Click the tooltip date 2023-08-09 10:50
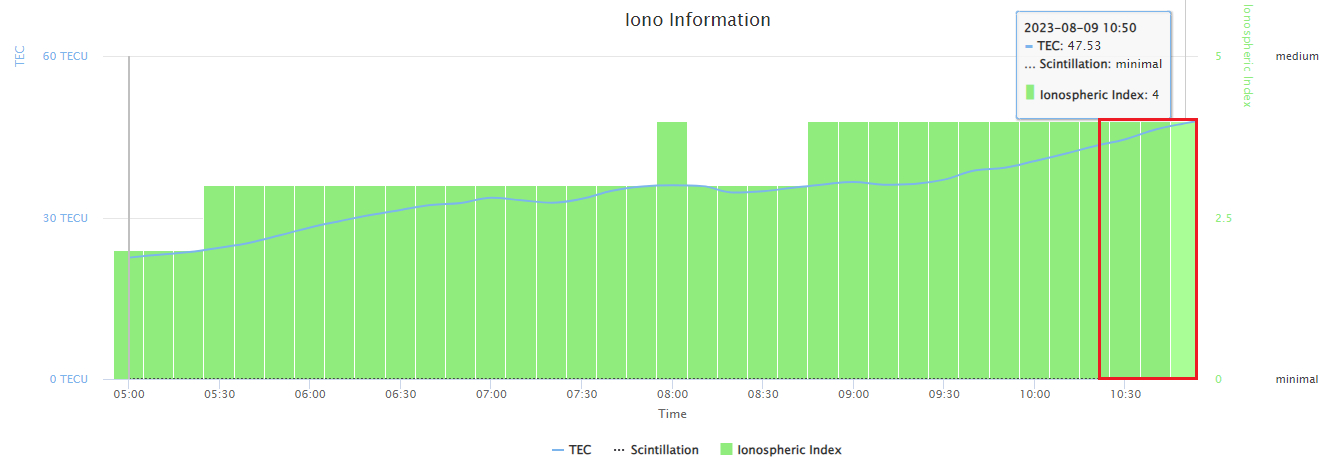 [1080, 27]
